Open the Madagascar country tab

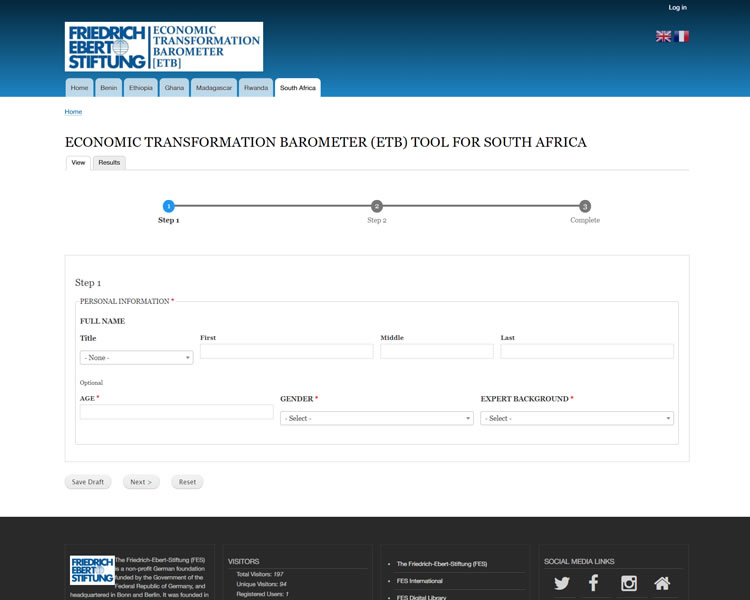click(214, 88)
